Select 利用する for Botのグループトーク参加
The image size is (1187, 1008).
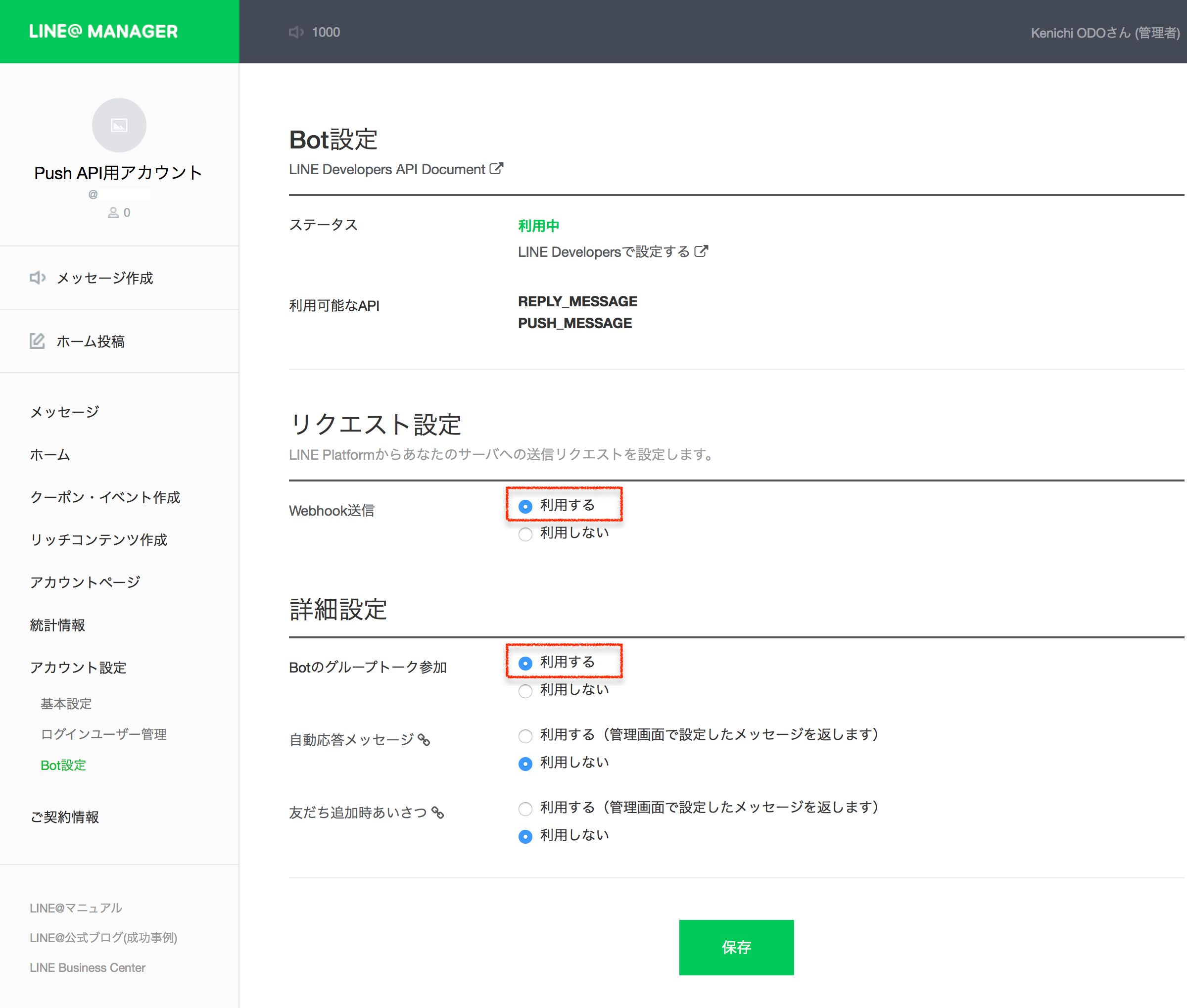point(525,663)
